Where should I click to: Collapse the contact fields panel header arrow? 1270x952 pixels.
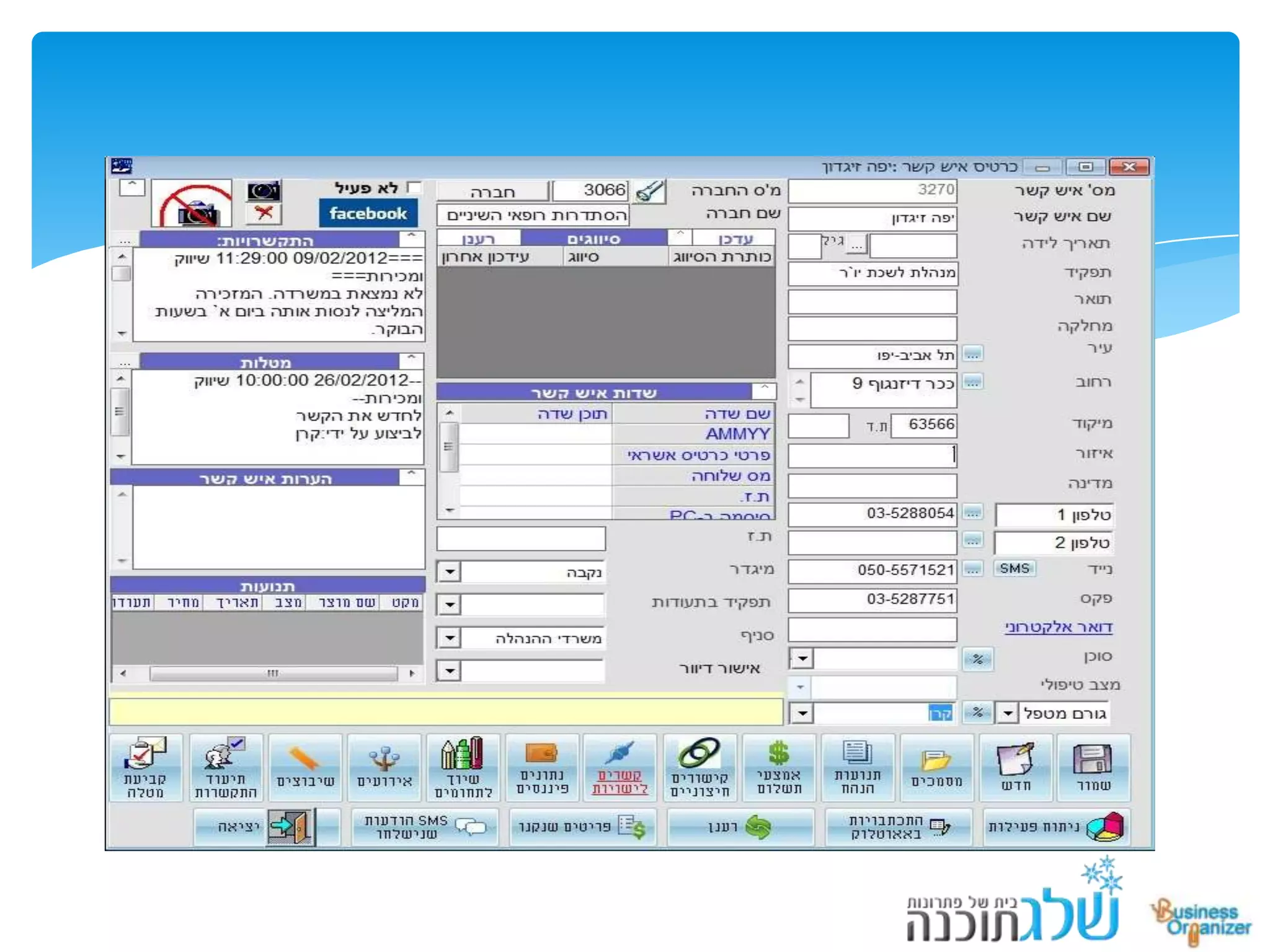point(764,390)
